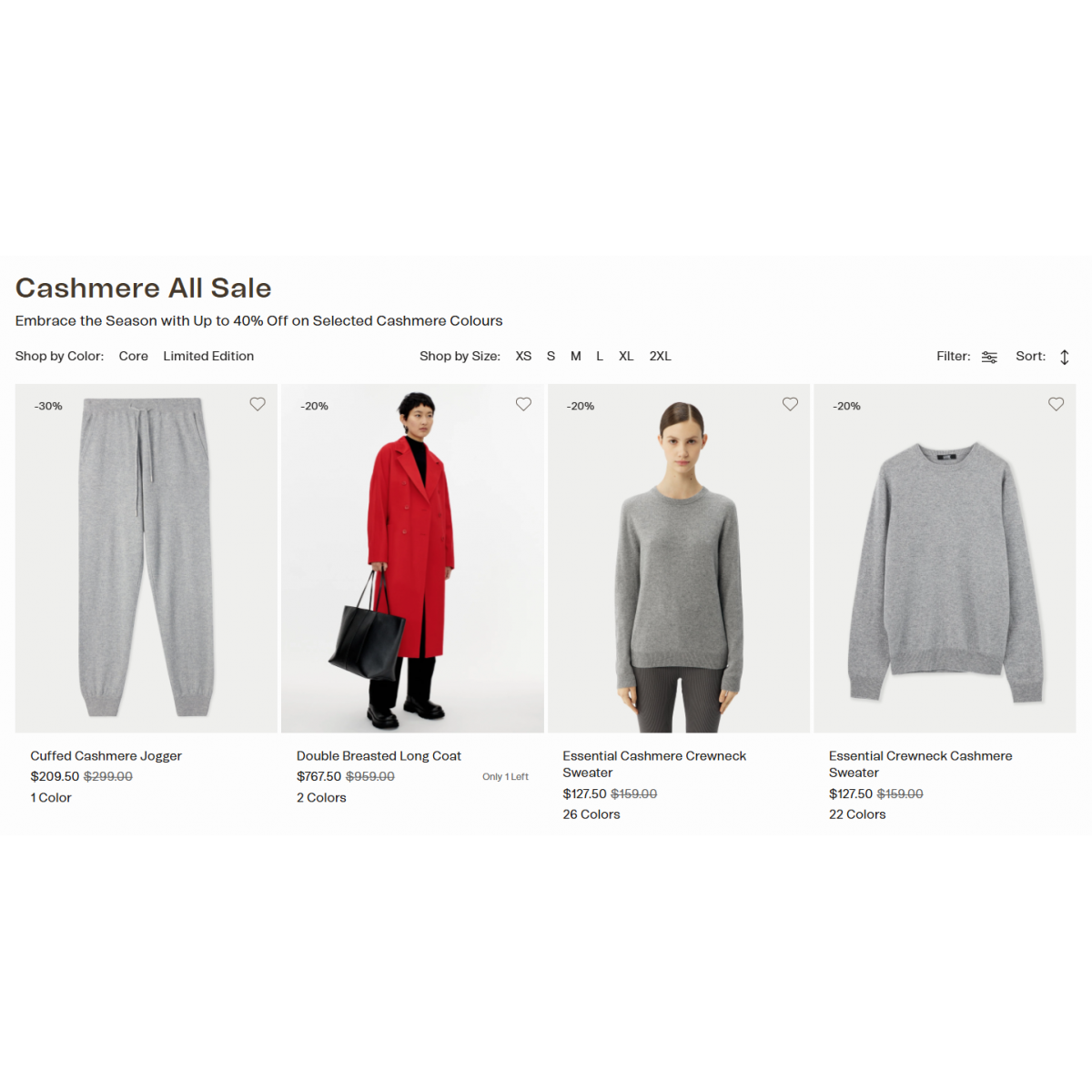Viewport: 1092px width, 1092px height.
Task: Filter by Limited Edition colors
Action: (x=208, y=356)
